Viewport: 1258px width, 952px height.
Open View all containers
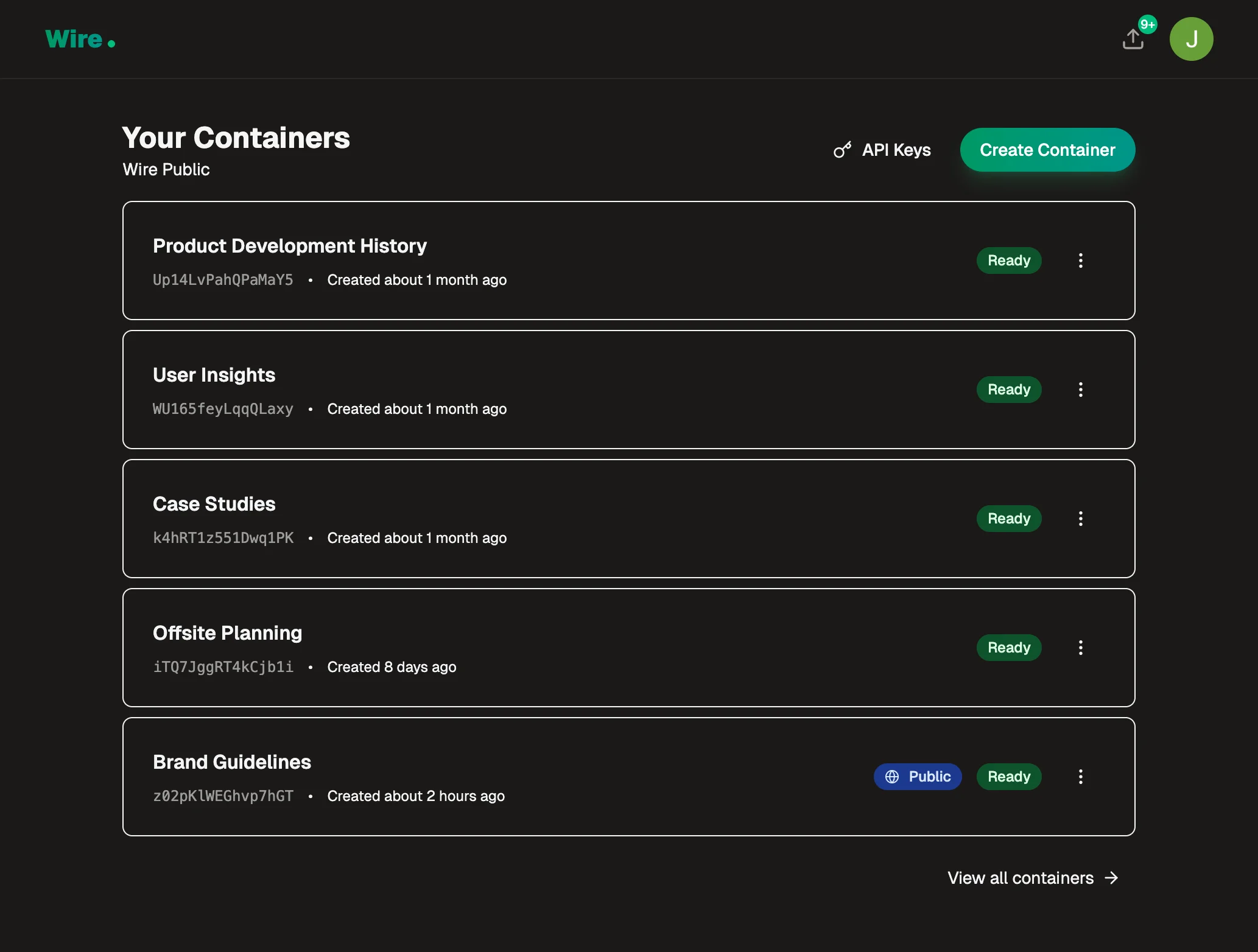click(x=1021, y=878)
